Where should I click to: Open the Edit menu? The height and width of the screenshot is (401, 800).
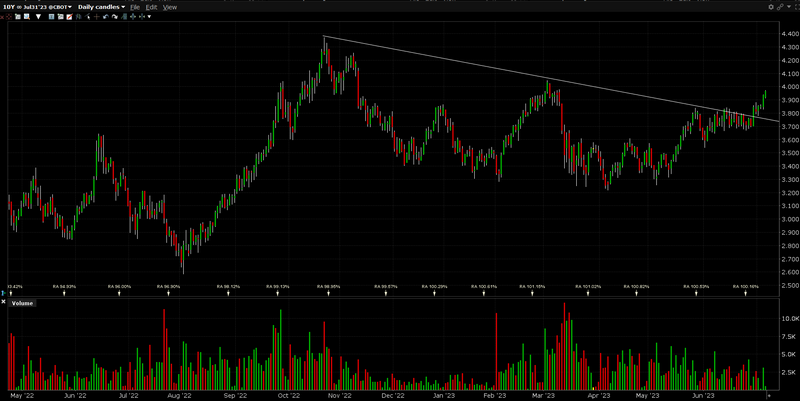tap(151, 7)
